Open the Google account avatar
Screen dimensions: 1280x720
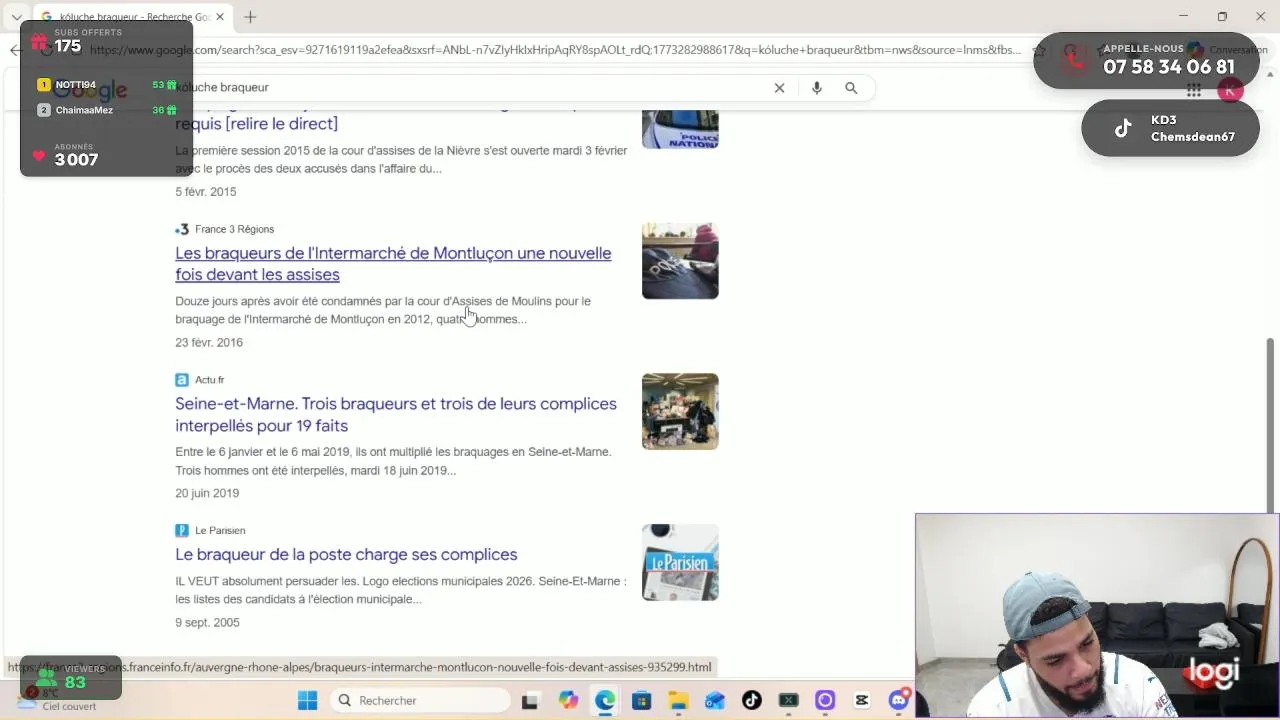[1230, 90]
